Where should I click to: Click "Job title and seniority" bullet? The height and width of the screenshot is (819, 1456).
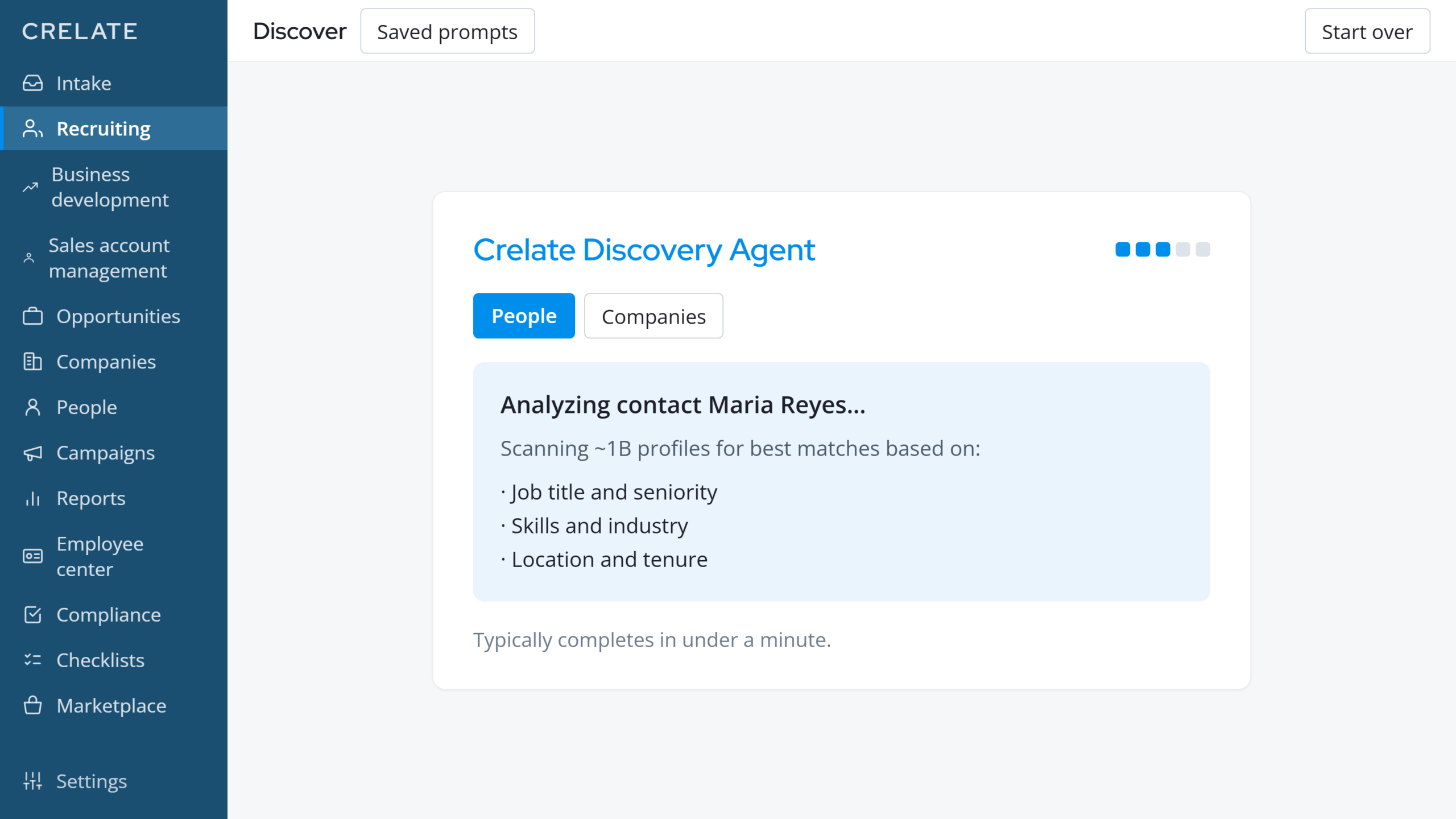coord(609,492)
